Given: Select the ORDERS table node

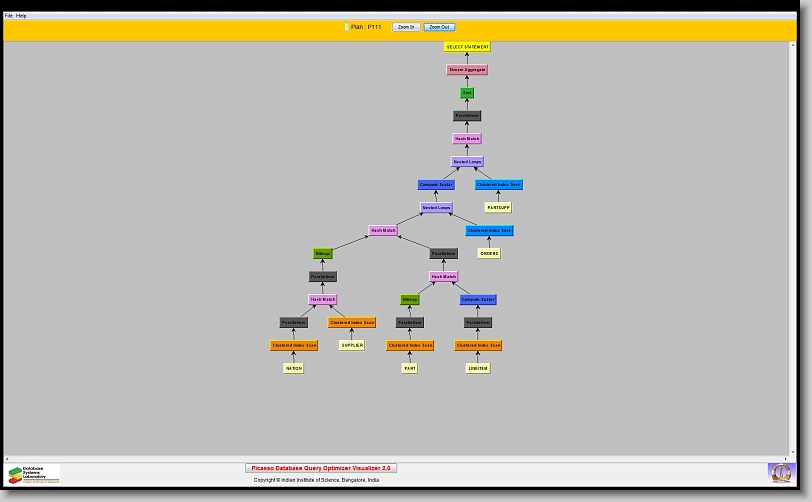Looking at the screenshot, I should tap(489, 254).
